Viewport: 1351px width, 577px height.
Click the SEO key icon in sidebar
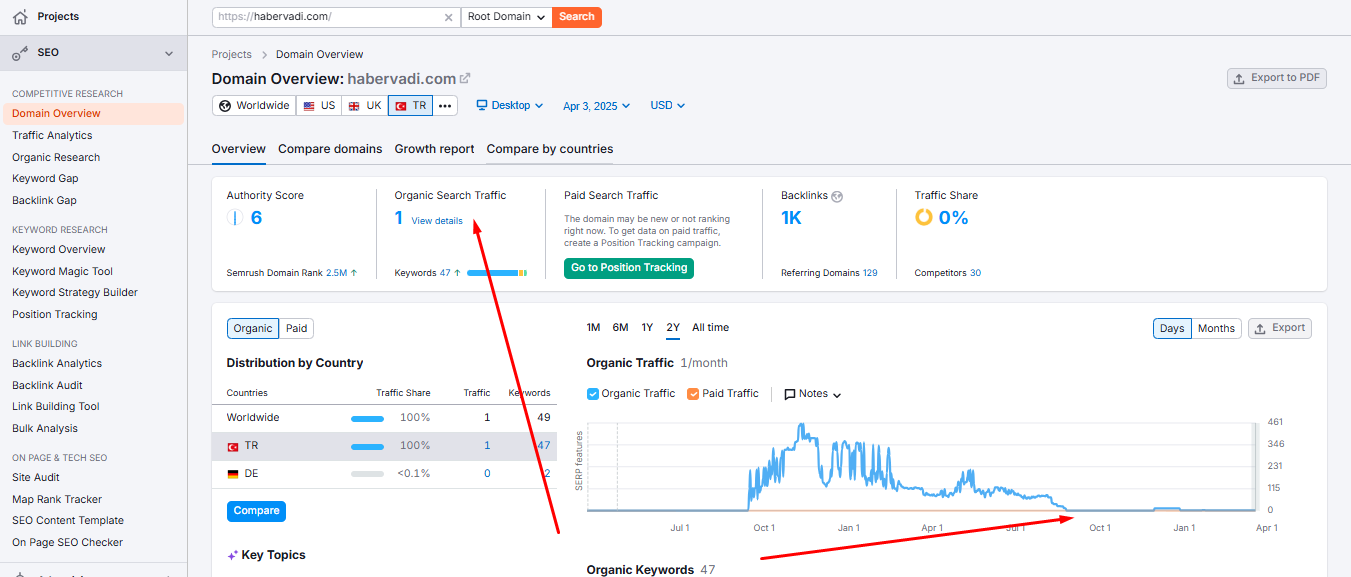click(20, 53)
